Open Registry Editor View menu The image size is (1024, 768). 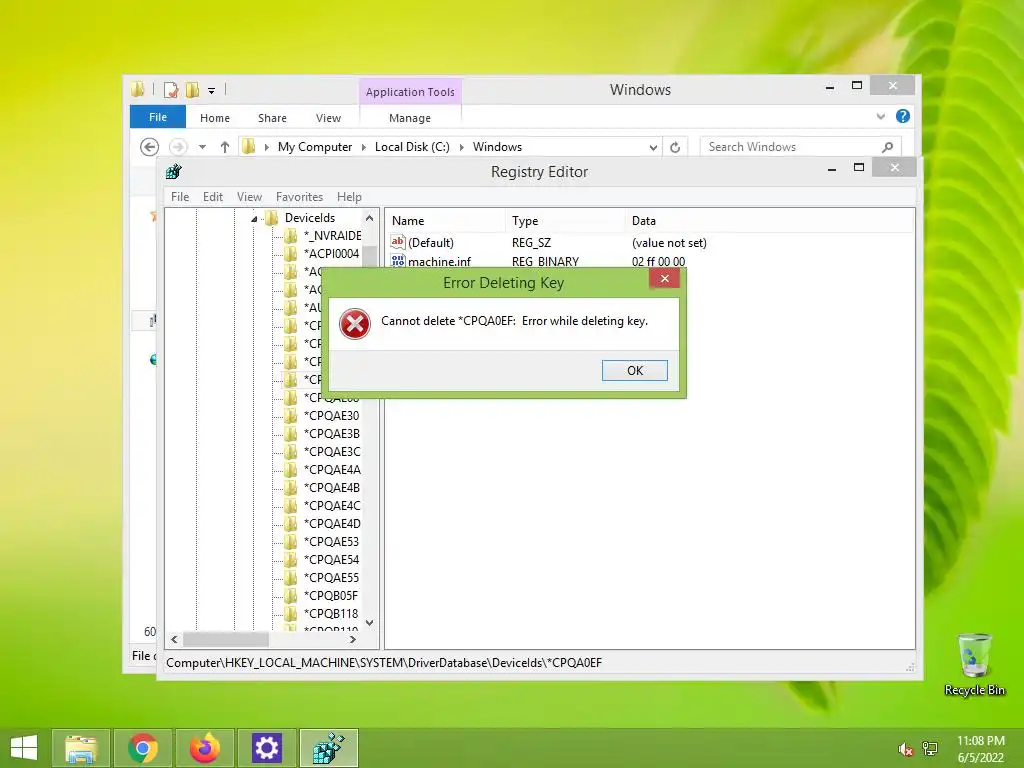[x=249, y=197]
